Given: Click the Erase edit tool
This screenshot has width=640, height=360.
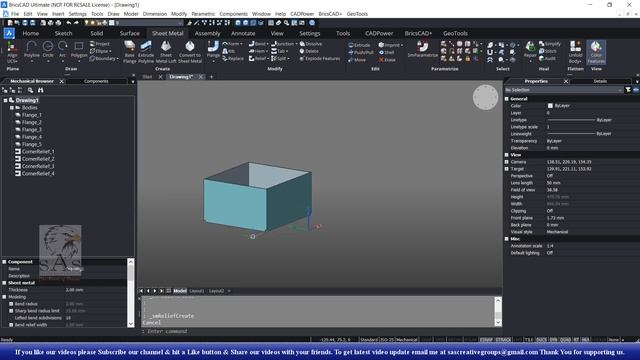Looking at the screenshot, I should coord(387,60).
